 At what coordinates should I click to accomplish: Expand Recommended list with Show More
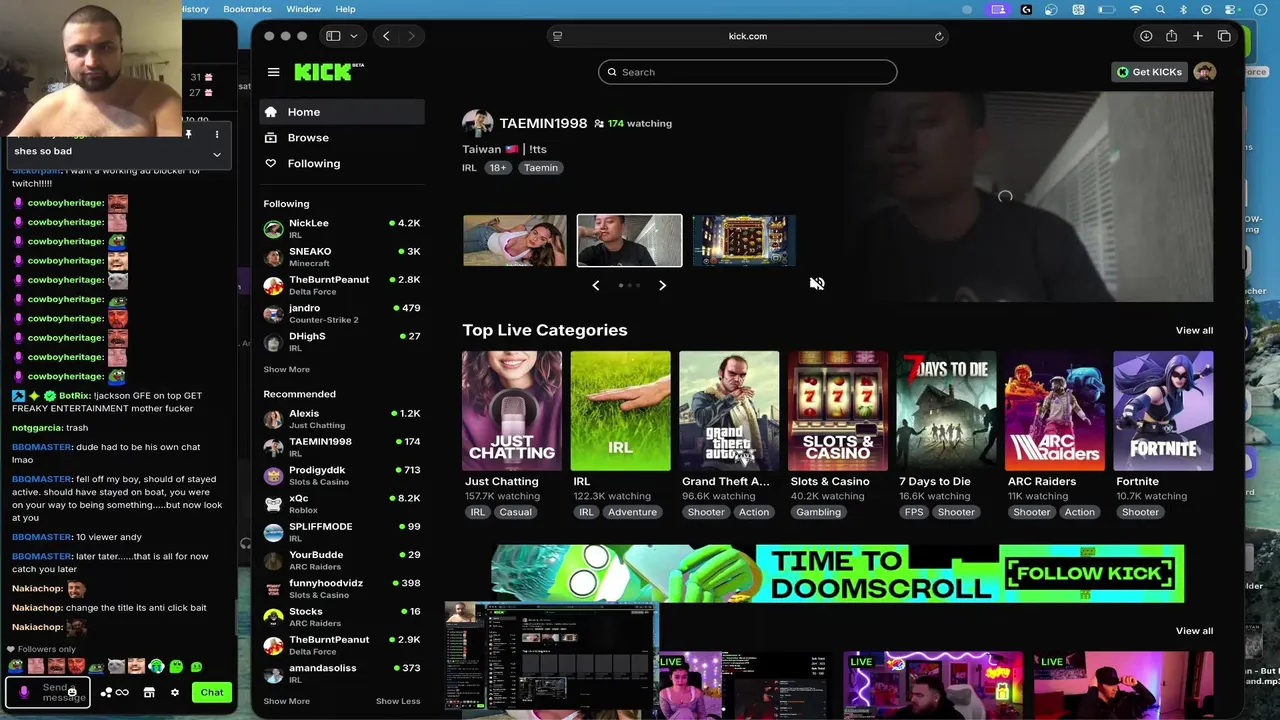click(286, 701)
